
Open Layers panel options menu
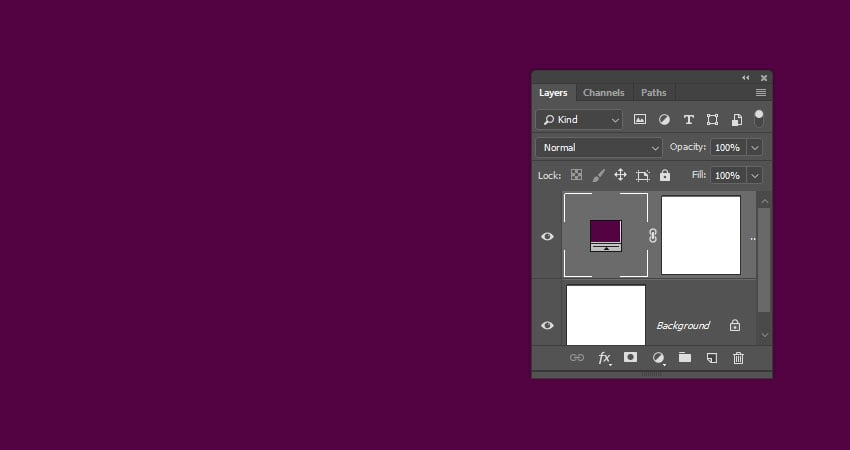click(x=761, y=93)
